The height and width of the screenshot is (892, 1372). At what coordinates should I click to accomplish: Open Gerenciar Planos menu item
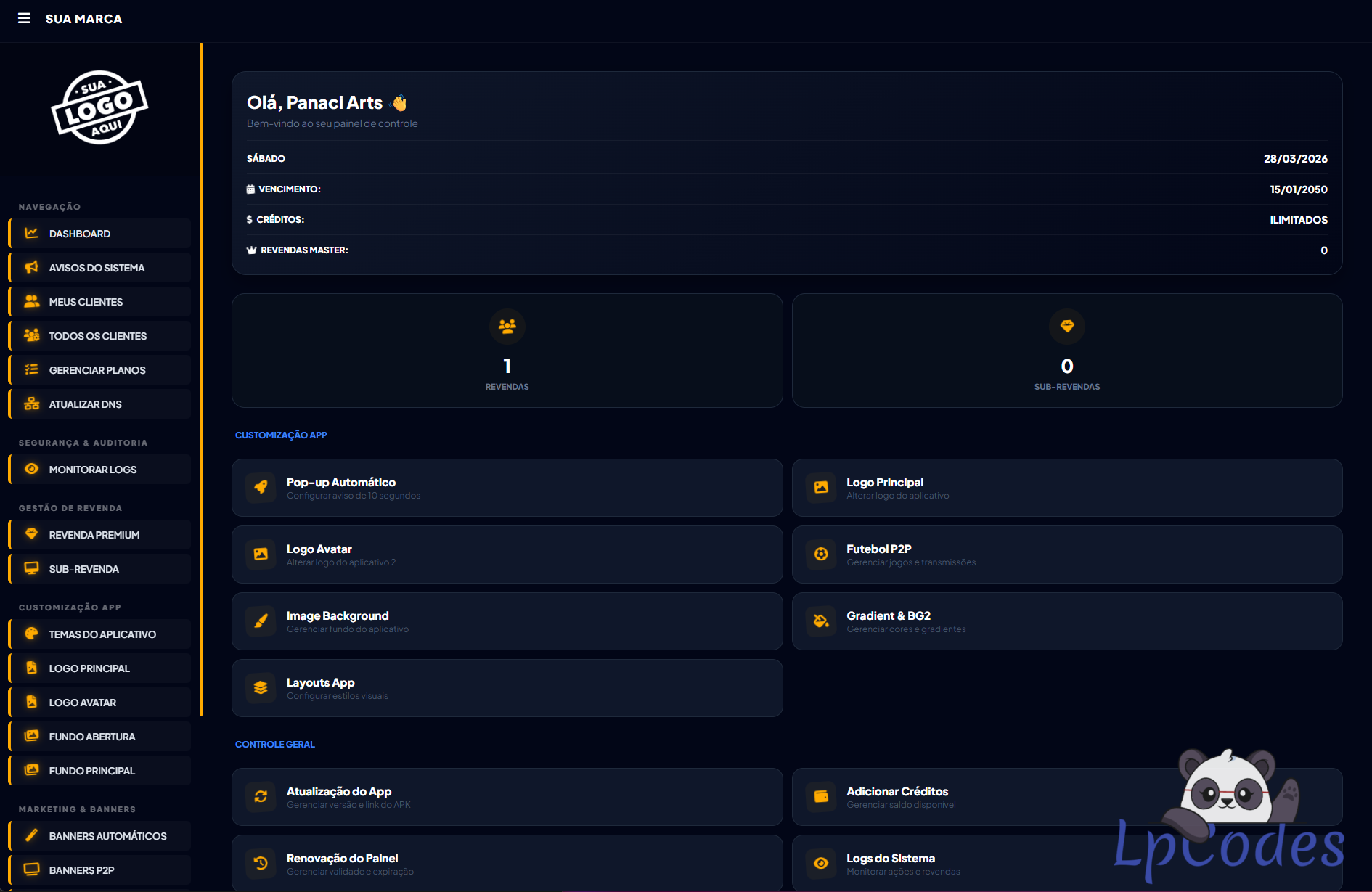coord(99,370)
